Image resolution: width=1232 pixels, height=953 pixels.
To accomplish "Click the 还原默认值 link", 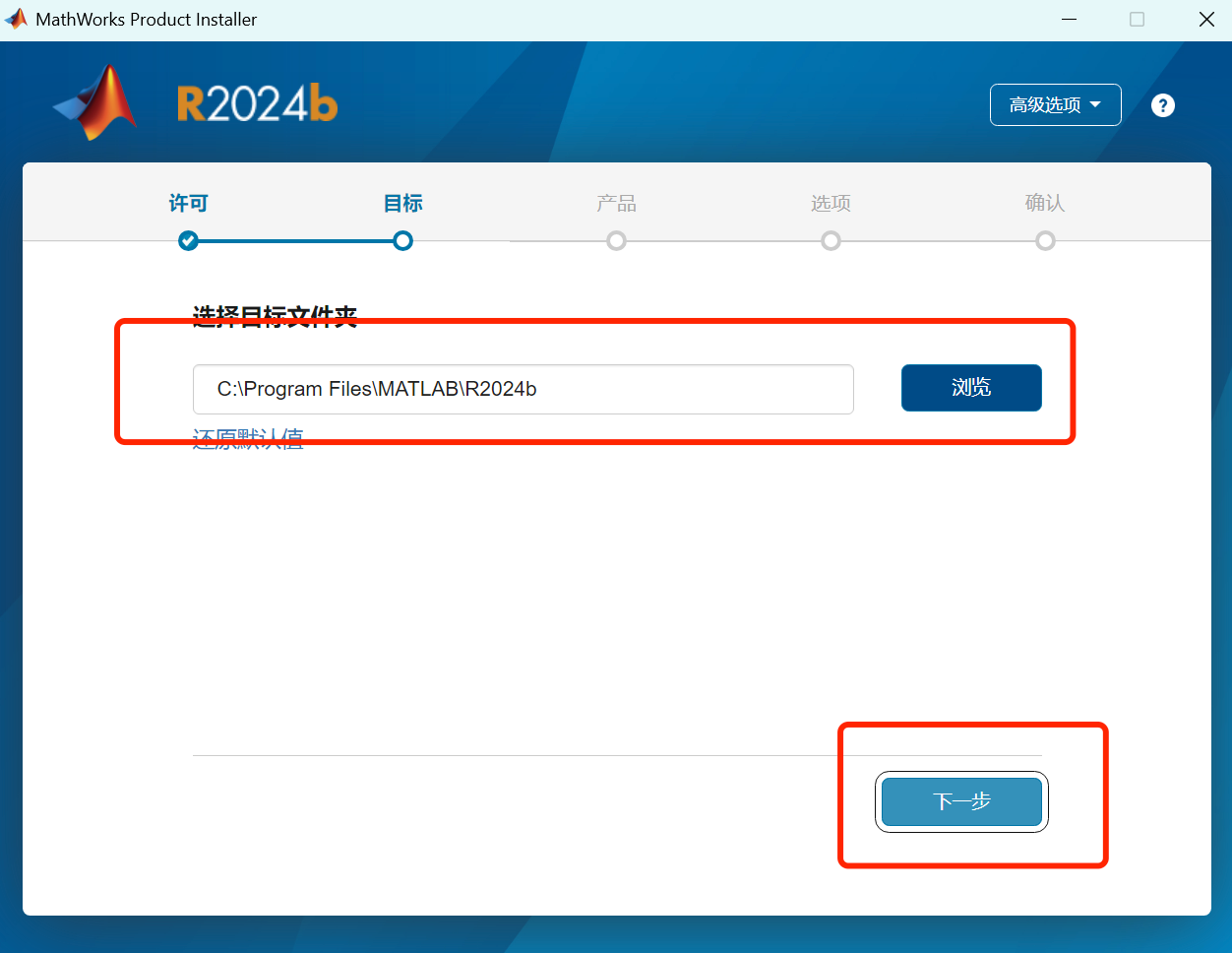I will 248,439.
